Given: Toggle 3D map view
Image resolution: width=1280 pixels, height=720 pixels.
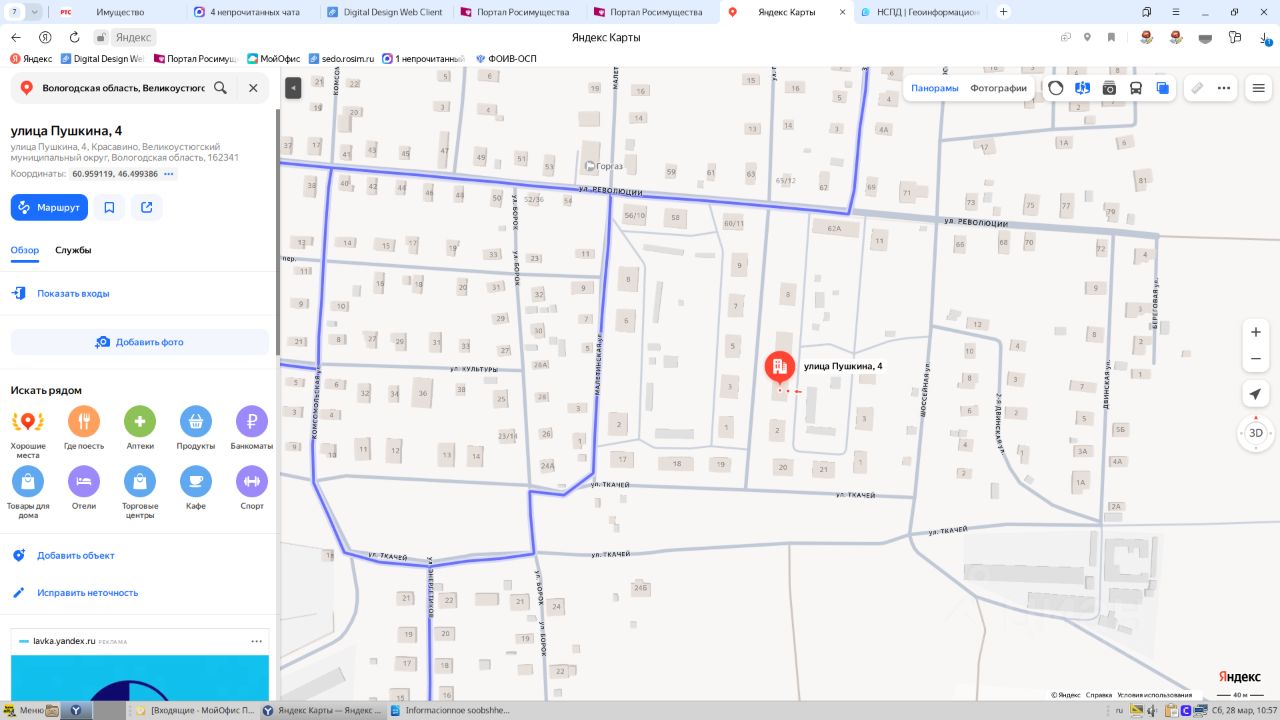Looking at the screenshot, I should [x=1256, y=433].
